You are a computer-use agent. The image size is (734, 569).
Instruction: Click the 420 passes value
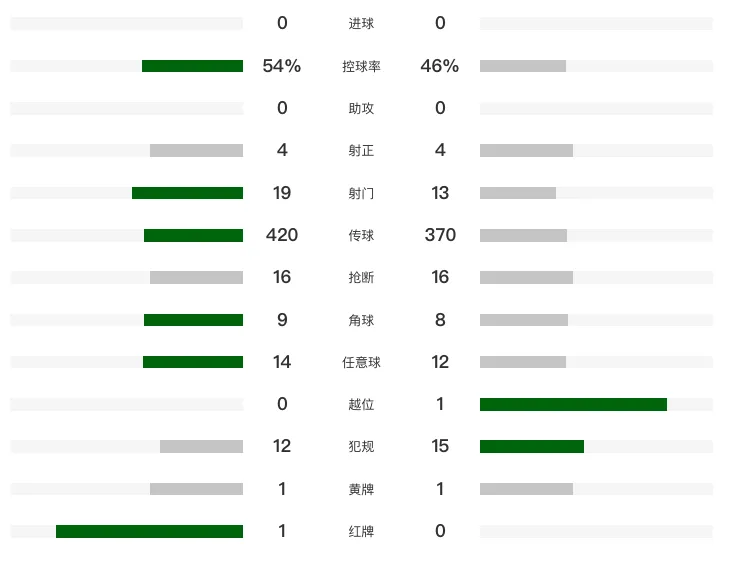coord(282,235)
